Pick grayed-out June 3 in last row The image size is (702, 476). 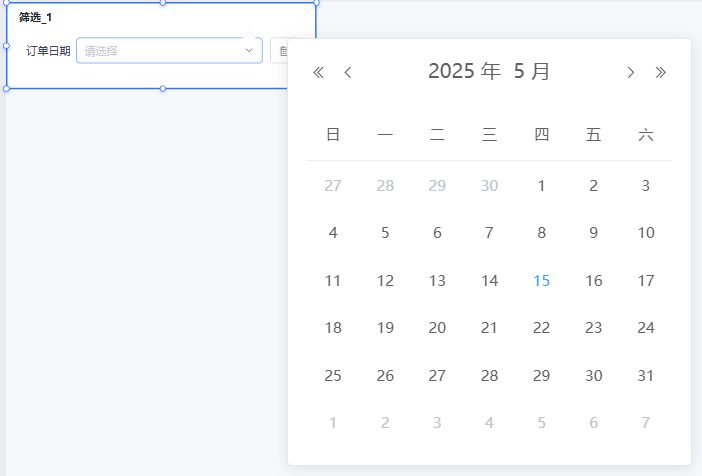point(437,423)
